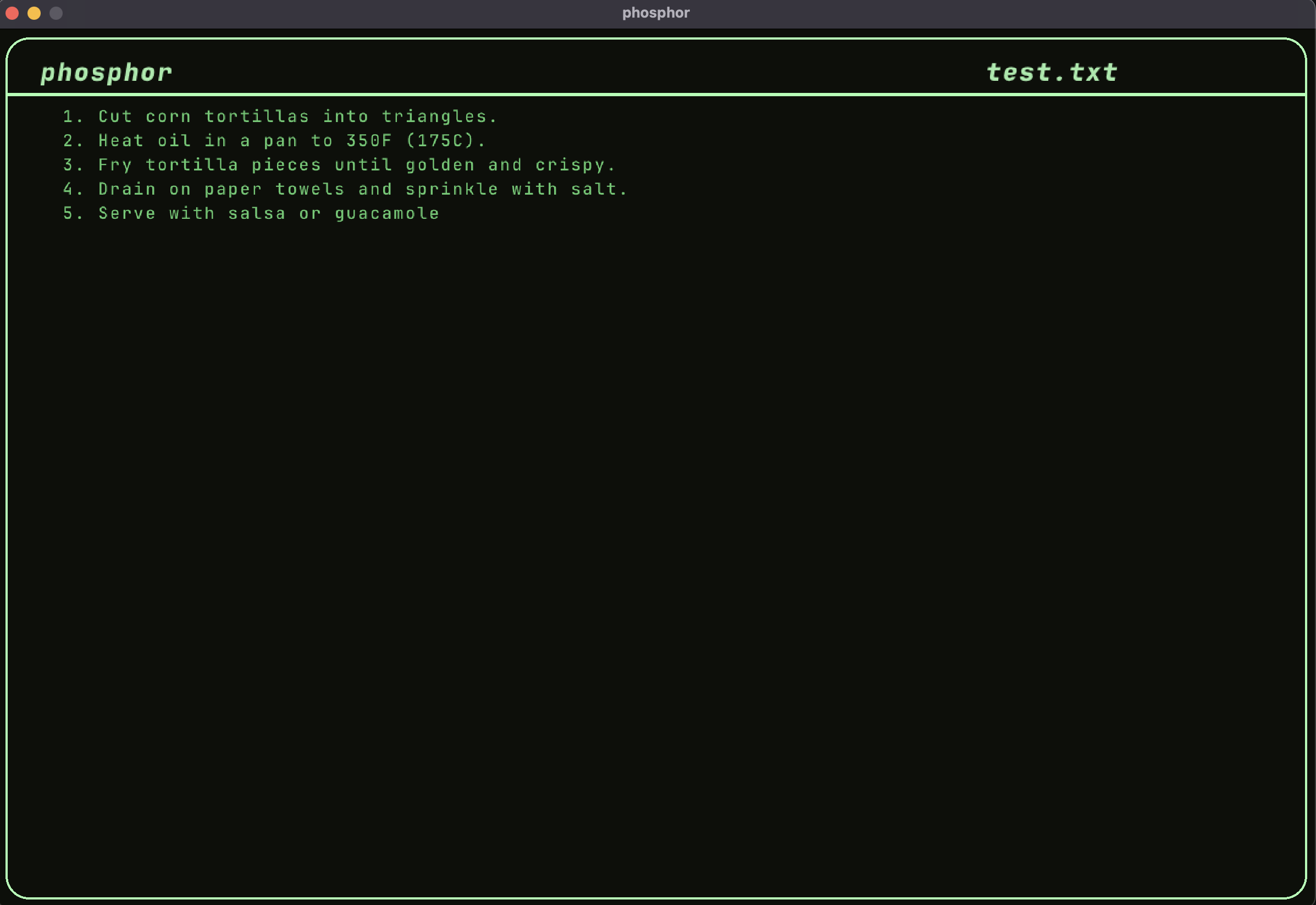Click the word 'Drain' in line 4
Viewport: 1316px width, 905px height.
pyautogui.click(x=127, y=189)
